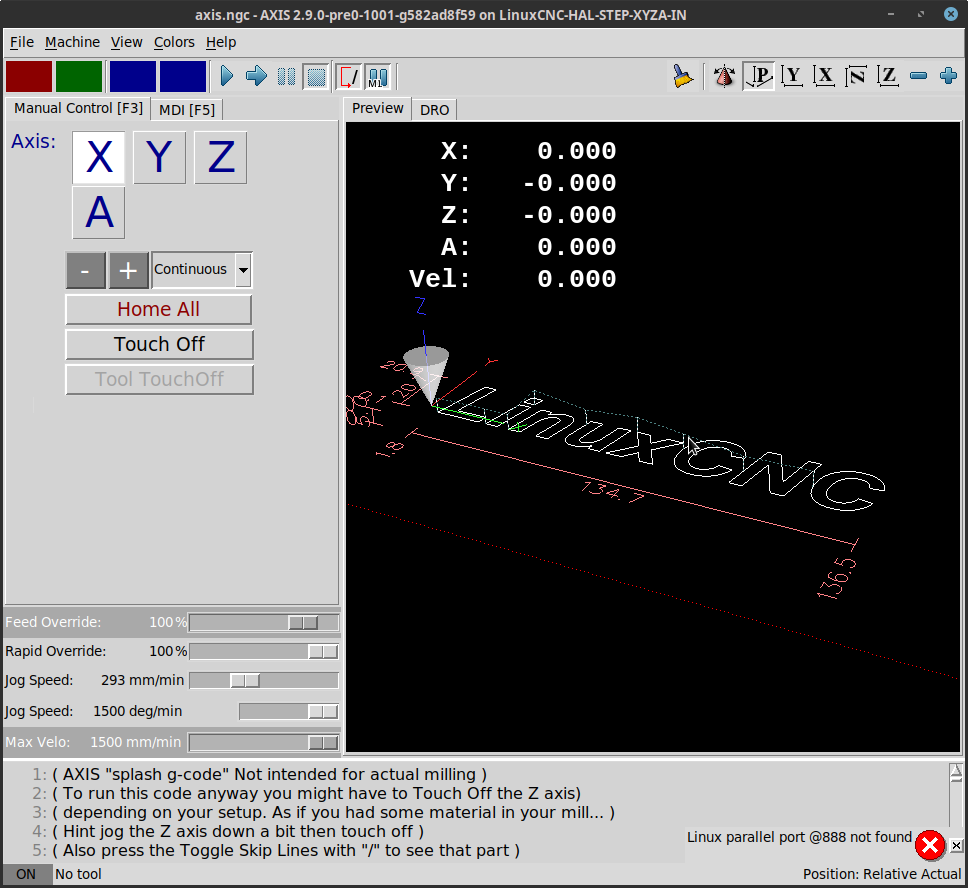Switch to the Preview tab
Screen dimensions: 968x888
click(377, 108)
